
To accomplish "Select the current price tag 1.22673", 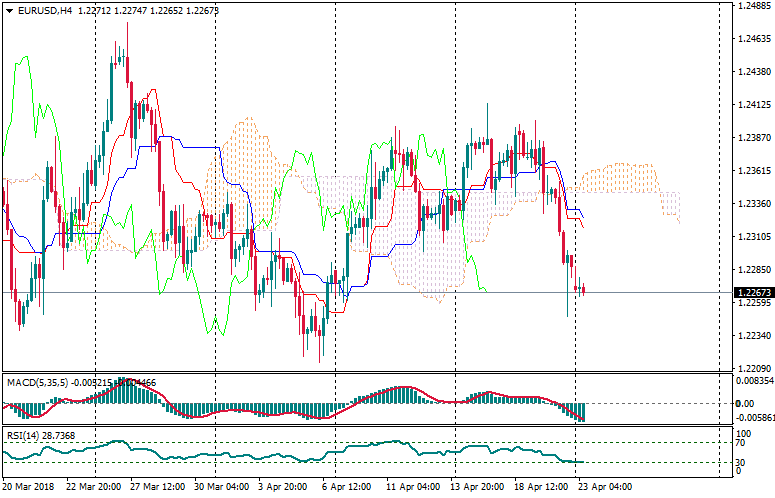I will (x=753, y=293).
